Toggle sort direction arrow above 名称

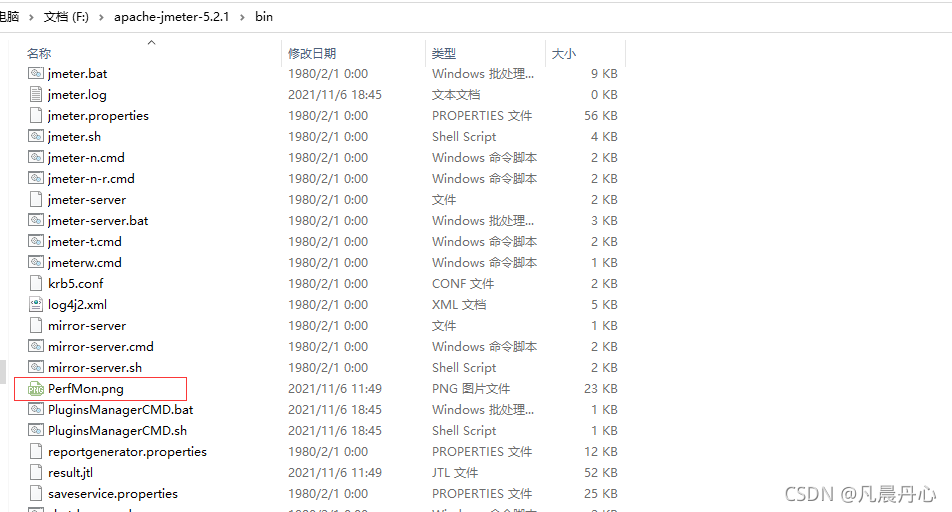[152, 42]
